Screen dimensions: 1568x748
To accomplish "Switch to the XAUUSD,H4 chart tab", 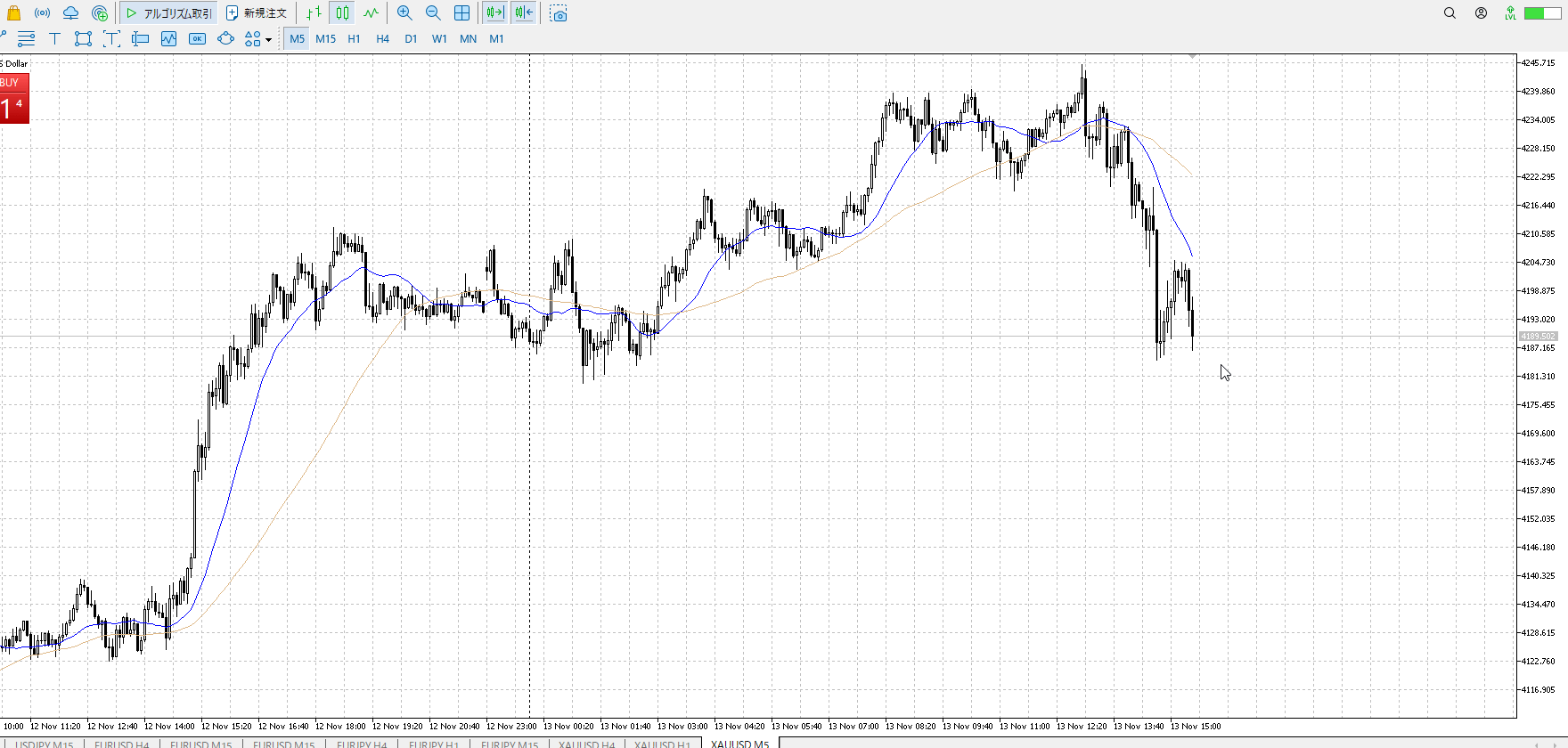I will (586, 744).
